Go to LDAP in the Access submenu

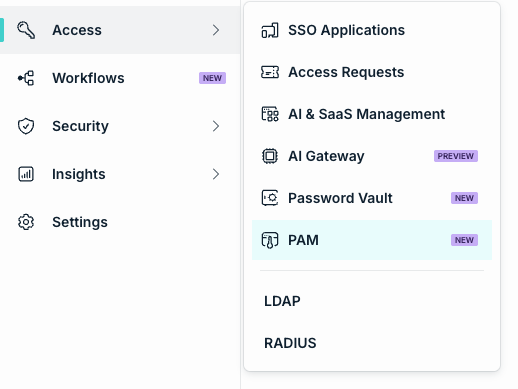click(x=372, y=301)
